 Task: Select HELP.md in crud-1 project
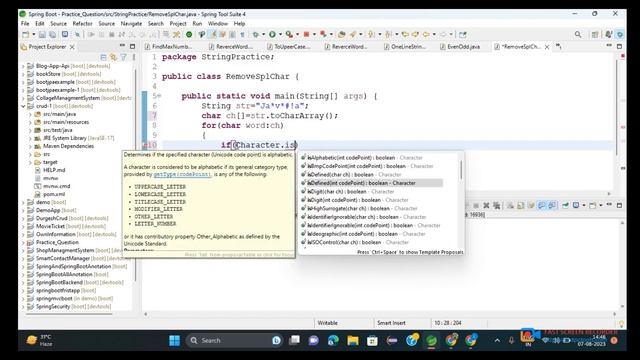(x=54, y=170)
